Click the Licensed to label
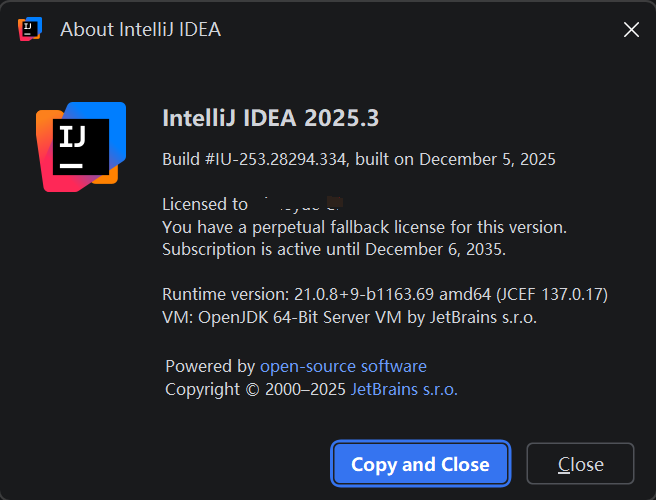The height and width of the screenshot is (500, 656). tap(205, 204)
